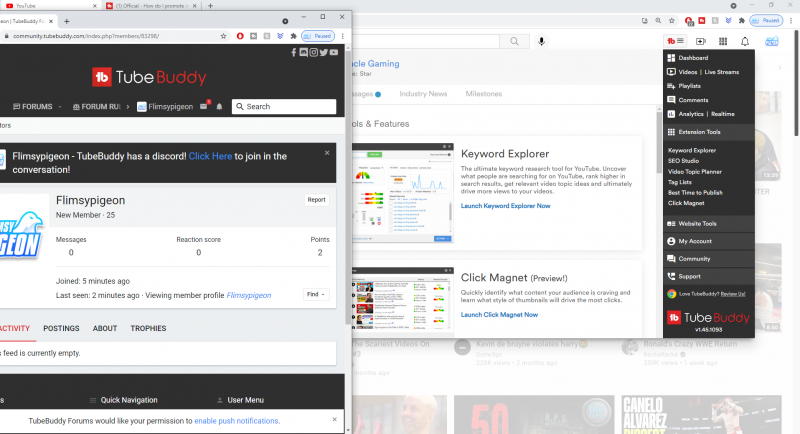Select Keyword Explorer from TubeBuddy menu
This screenshot has width=800, height=434.
pyautogui.click(x=692, y=150)
